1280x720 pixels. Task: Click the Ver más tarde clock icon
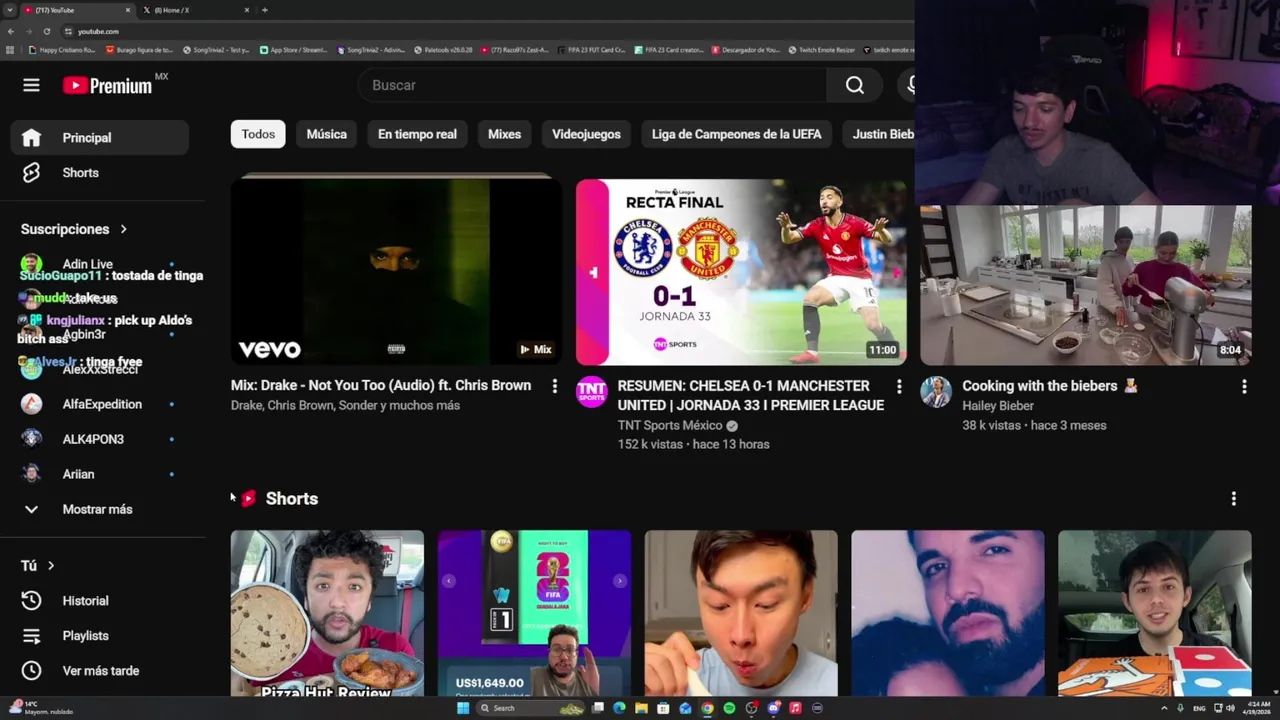click(x=31, y=671)
